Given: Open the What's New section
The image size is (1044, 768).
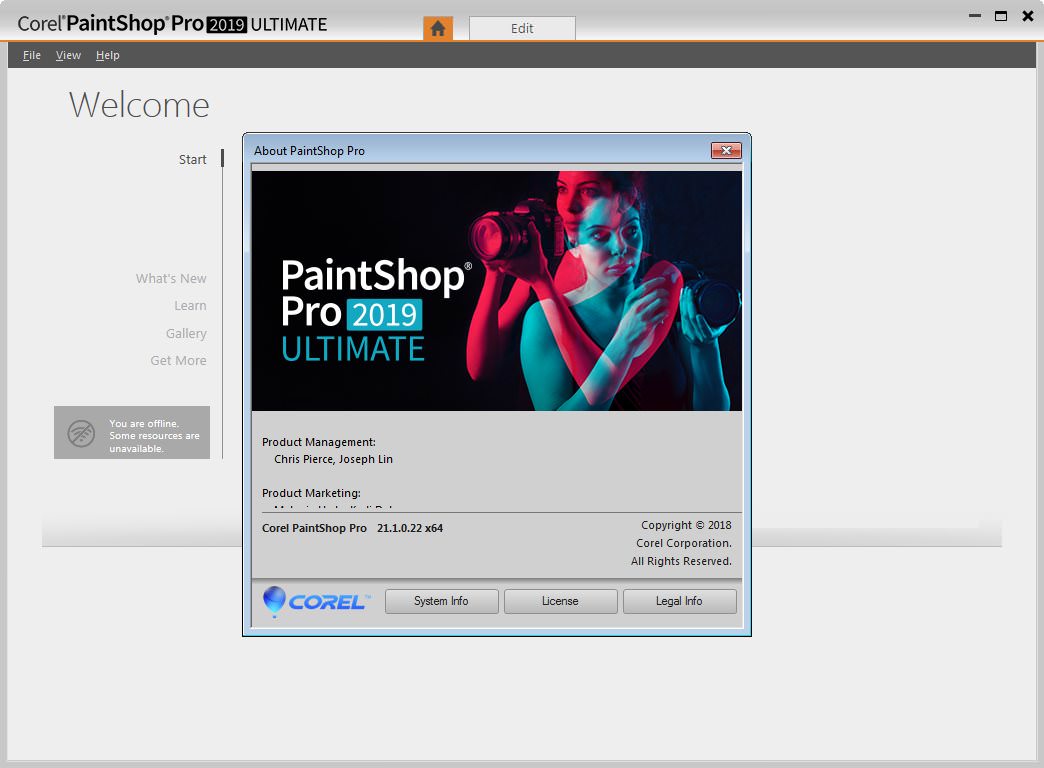Looking at the screenshot, I should pyautogui.click(x=171, y=278).
